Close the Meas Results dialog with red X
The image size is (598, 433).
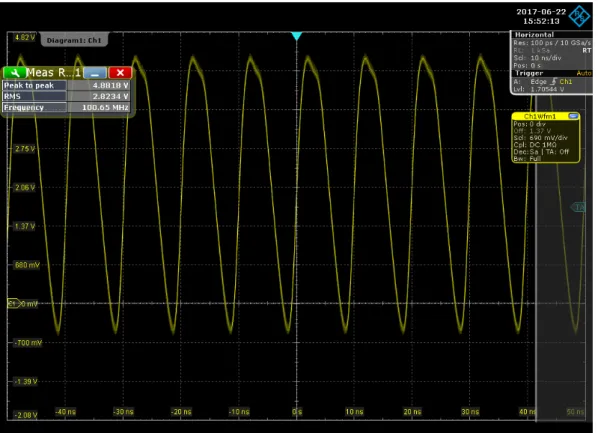point(120,72)
